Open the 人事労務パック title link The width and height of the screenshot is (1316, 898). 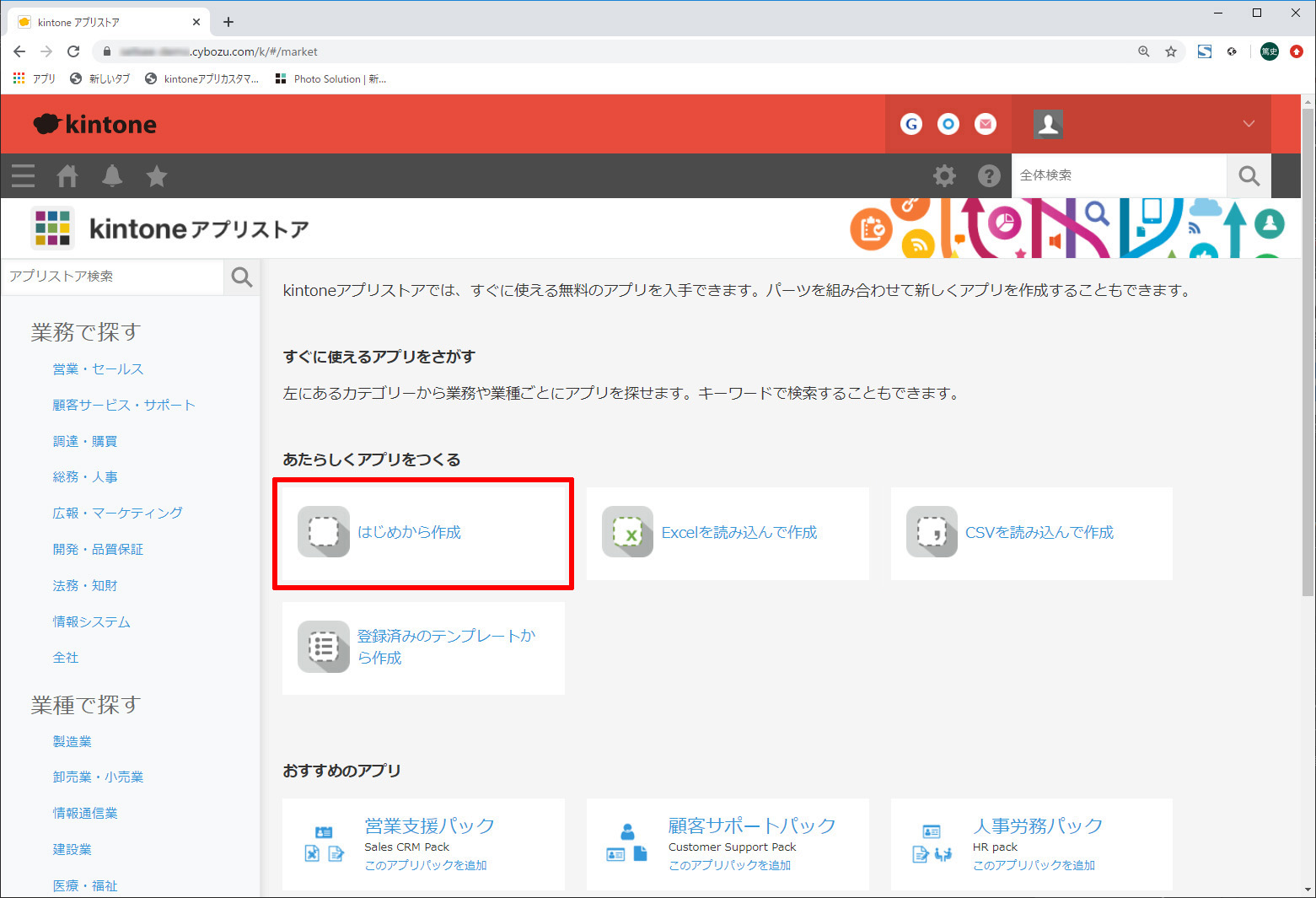(x=1038, y=825)
